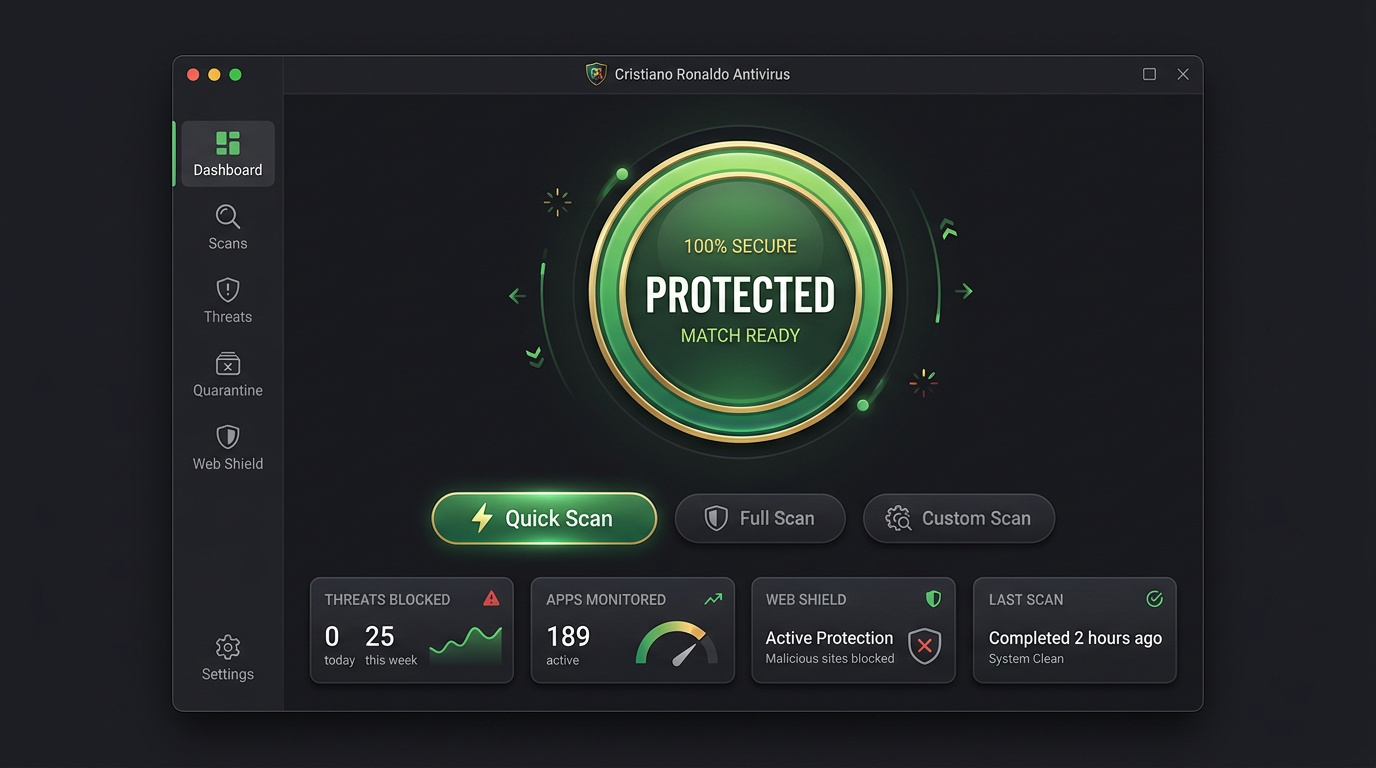
Task: Click the Settings gear icon
Action: pyautogui.click(x=228, y=647)
